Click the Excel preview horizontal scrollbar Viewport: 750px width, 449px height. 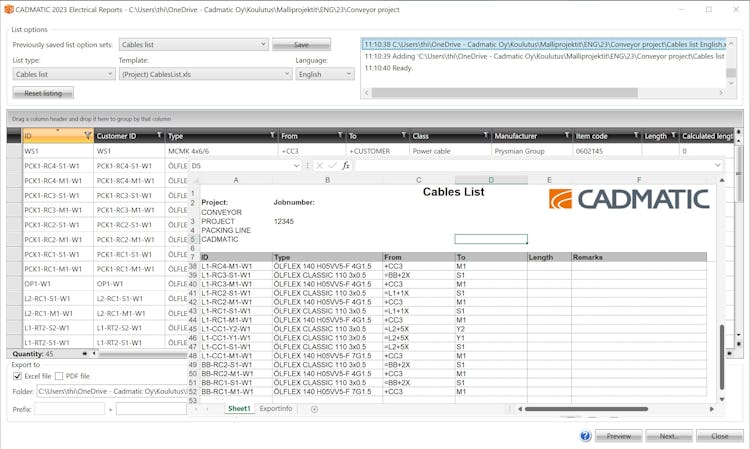[x=586, y=409]
